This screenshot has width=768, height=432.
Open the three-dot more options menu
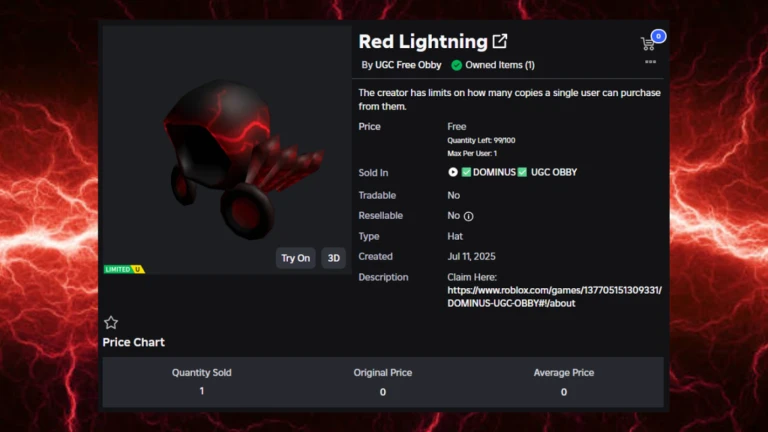(650, 62)
